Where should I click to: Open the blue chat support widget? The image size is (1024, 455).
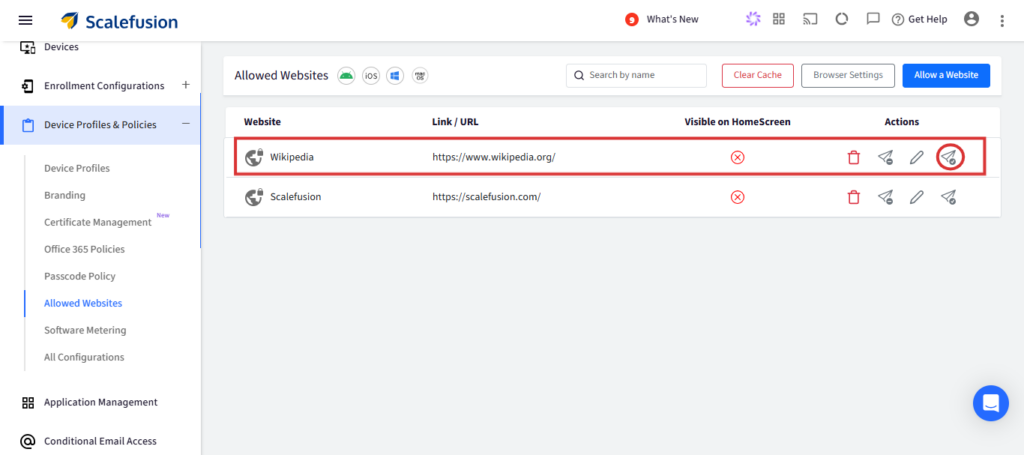tap(991, 403)
